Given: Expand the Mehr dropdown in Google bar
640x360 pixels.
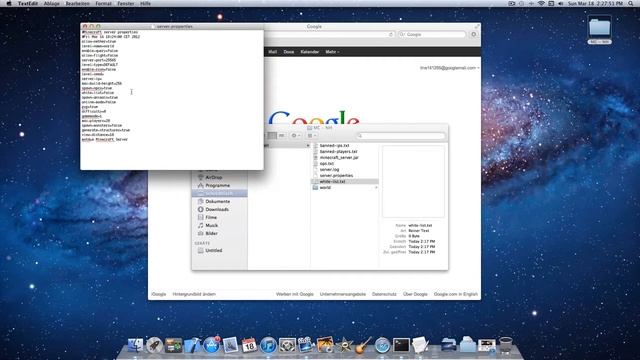Looking at the screenshot, I should (332, 52).
